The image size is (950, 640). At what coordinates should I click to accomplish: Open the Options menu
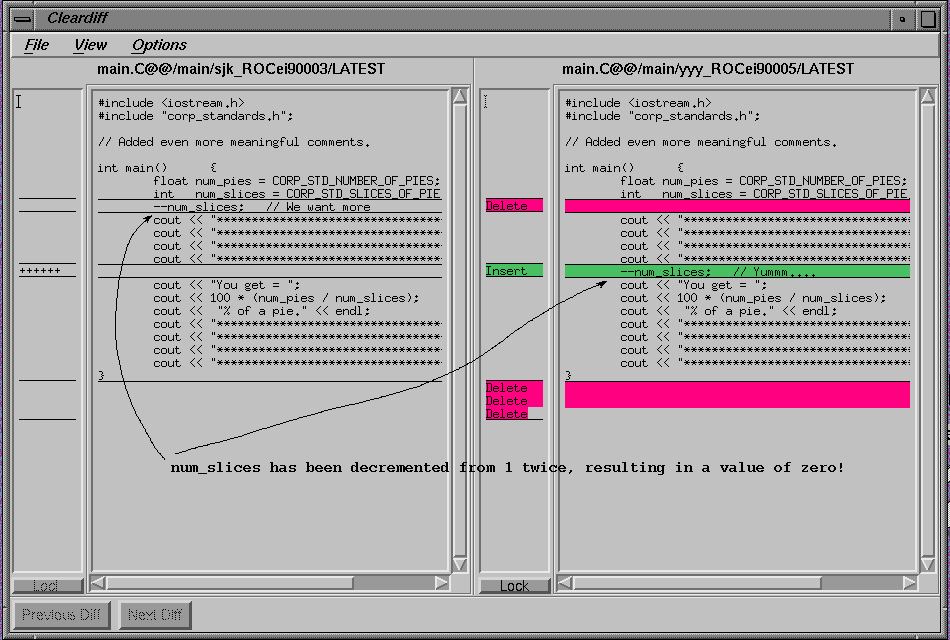pyautogui.click(x=159, y=45)
